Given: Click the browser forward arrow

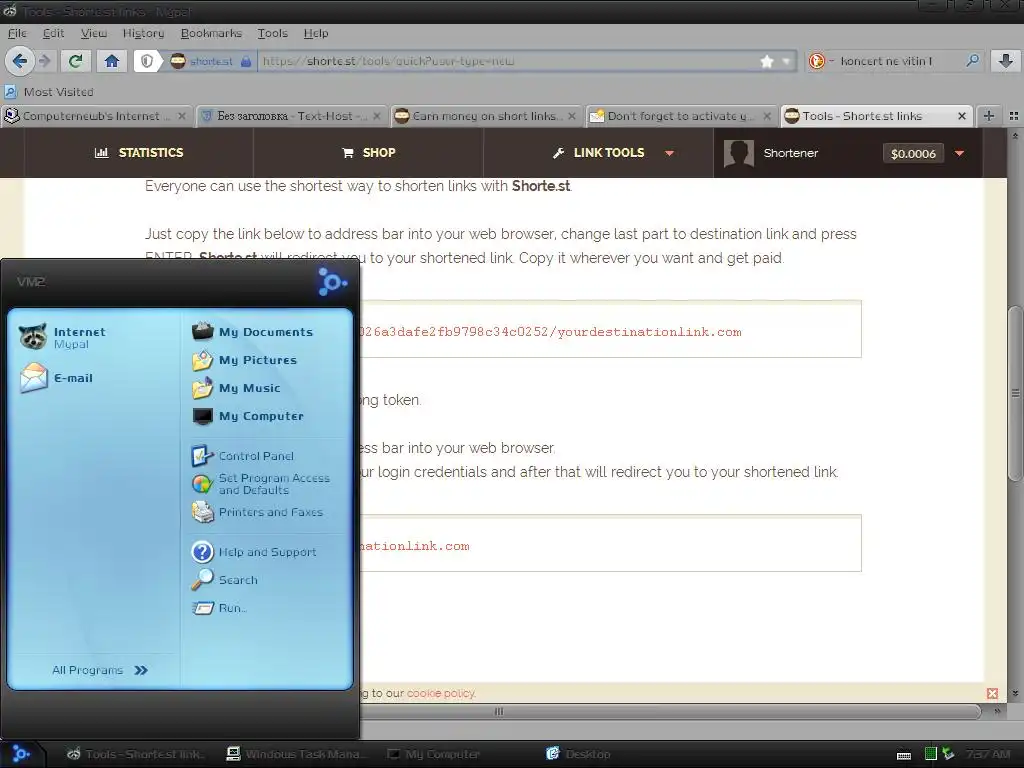Looking at the screenshot, I should tap(44, 61).
